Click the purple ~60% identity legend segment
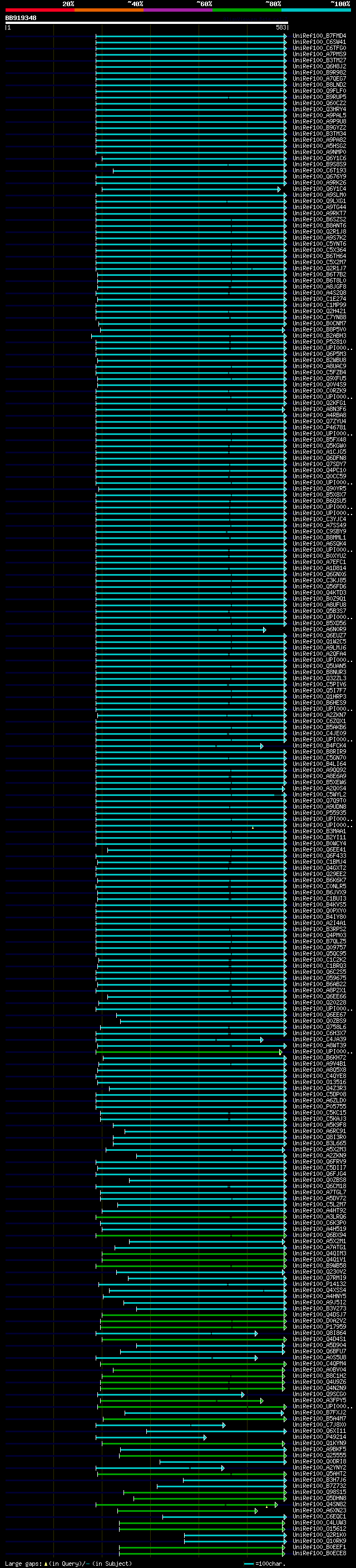Viewport: 356px width, 1568px height. (179, 10)
